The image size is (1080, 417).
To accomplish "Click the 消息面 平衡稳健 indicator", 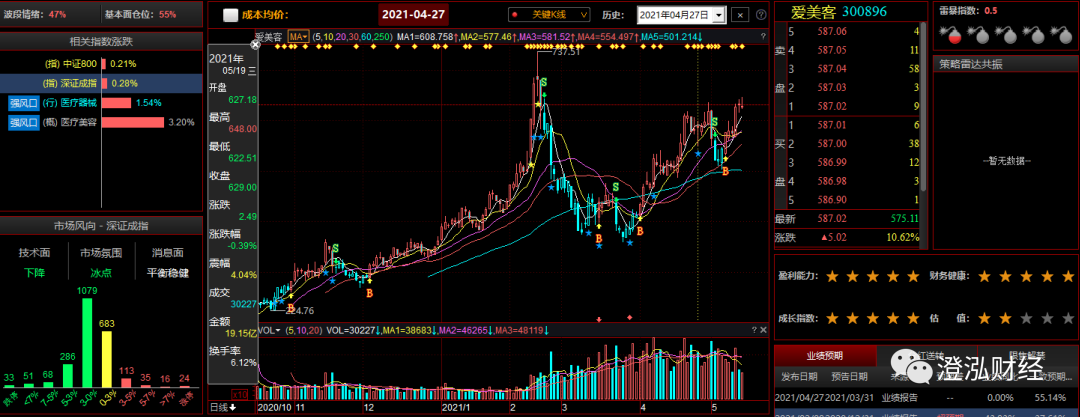I will [x=167, y=263].
